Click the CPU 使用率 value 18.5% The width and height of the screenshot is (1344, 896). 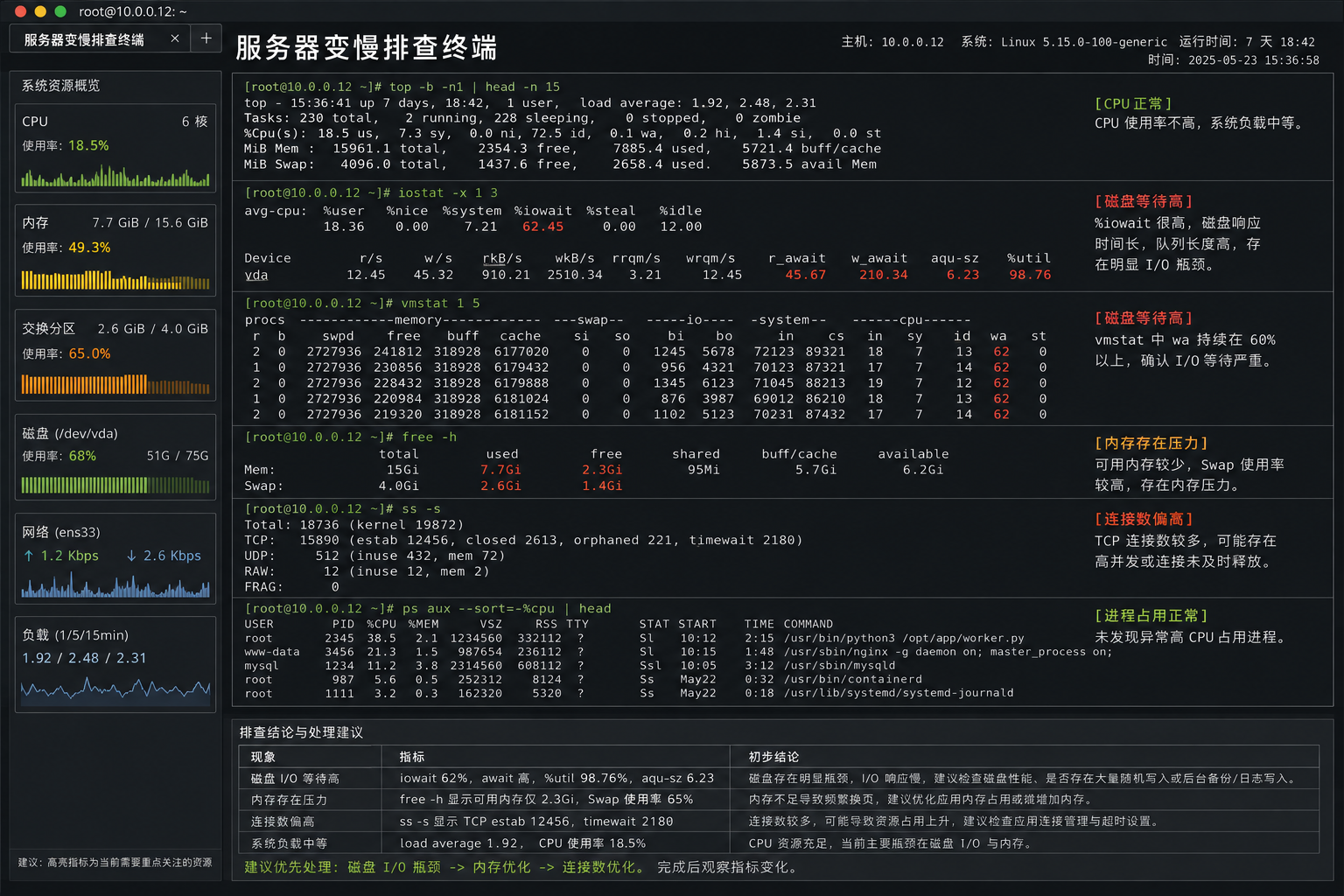(x=88, y=145)
